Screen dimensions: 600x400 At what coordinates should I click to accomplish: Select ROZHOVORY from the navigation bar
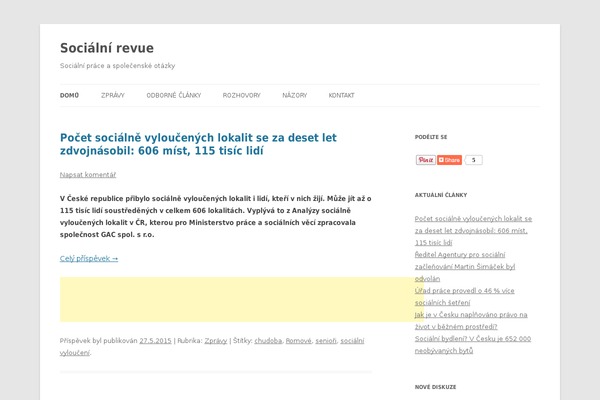pos(241,95)
